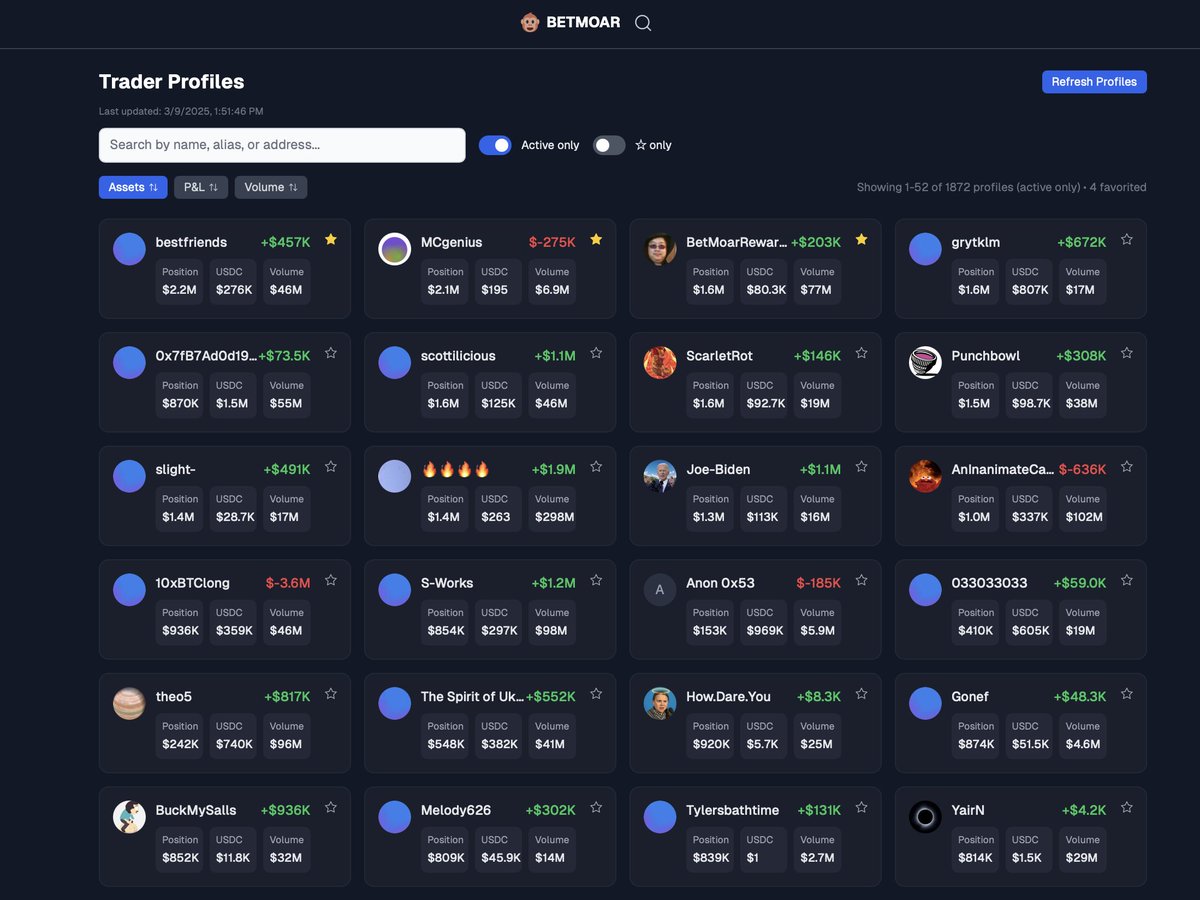Star the How.Dare.You trader card
Image resolution: width=1200 pixels, height=900 pixels.
click(861, 694)
